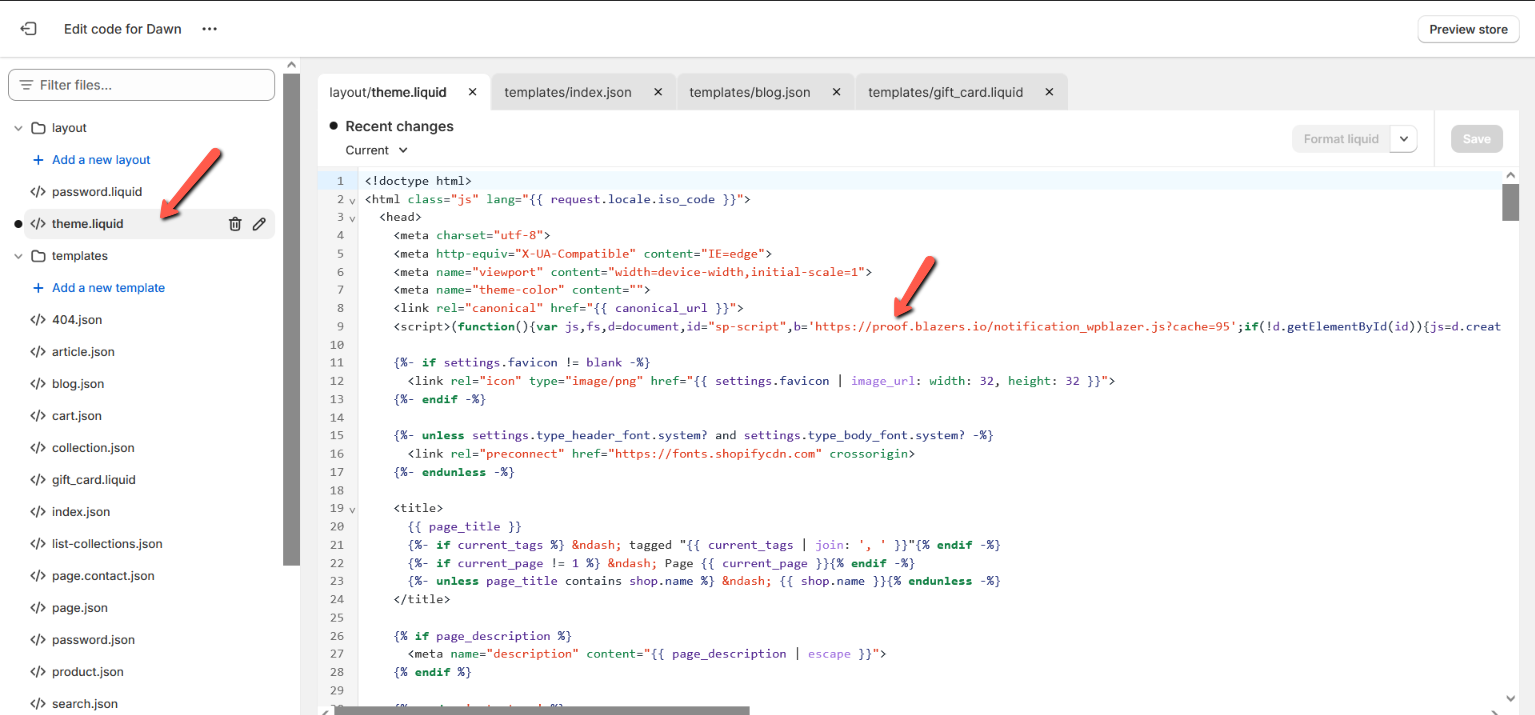
Task: Switch to templates/index.json tab
Action: click(567, 92)
